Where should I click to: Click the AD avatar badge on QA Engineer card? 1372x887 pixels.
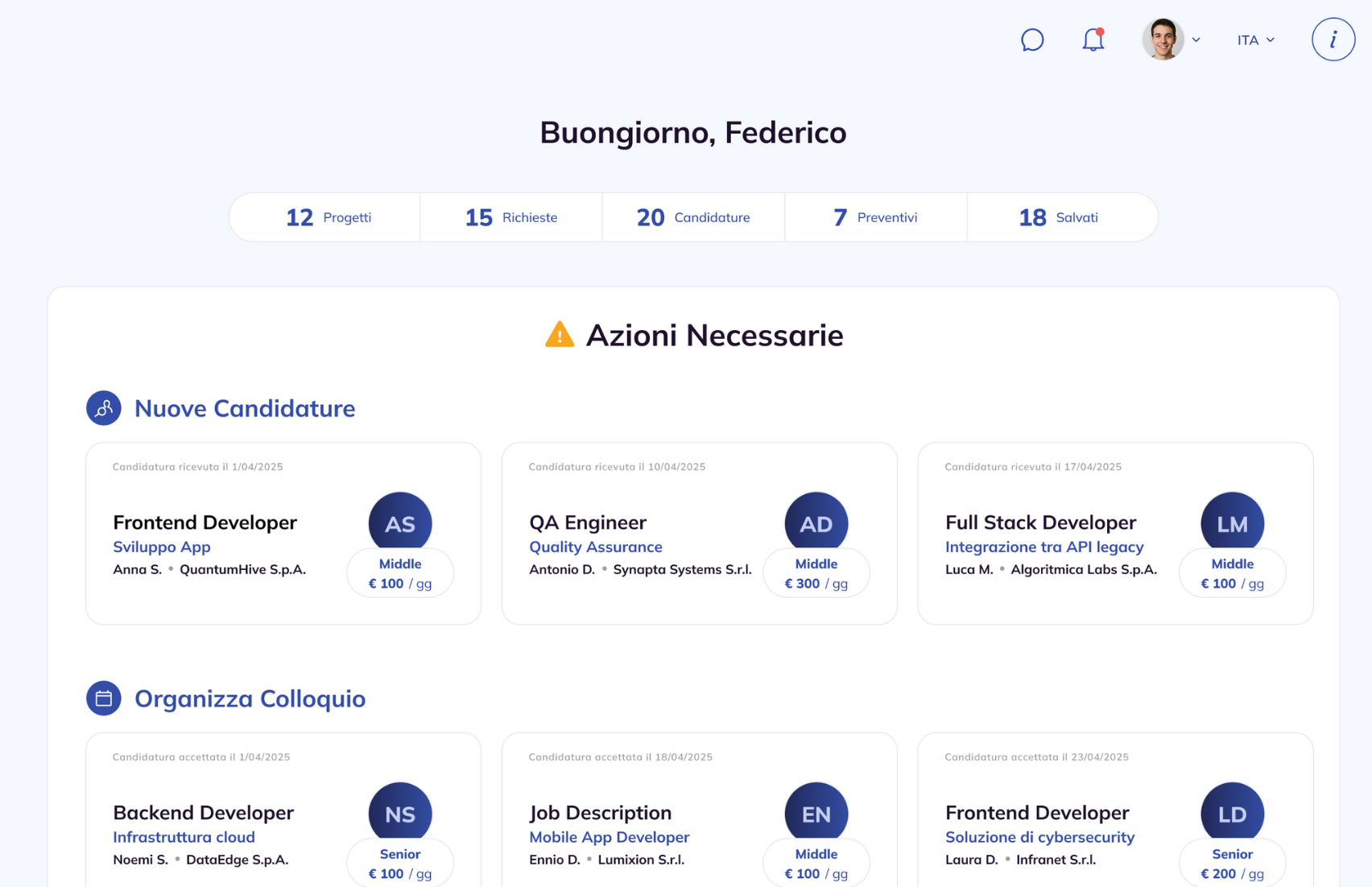[x=816, y=522]
